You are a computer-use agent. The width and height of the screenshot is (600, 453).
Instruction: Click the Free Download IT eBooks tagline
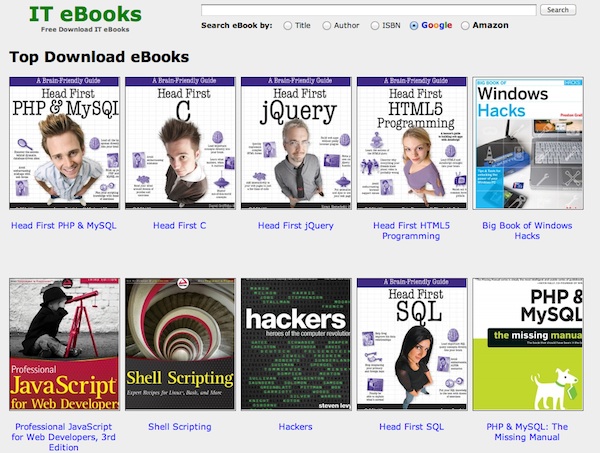coord(85,29)
